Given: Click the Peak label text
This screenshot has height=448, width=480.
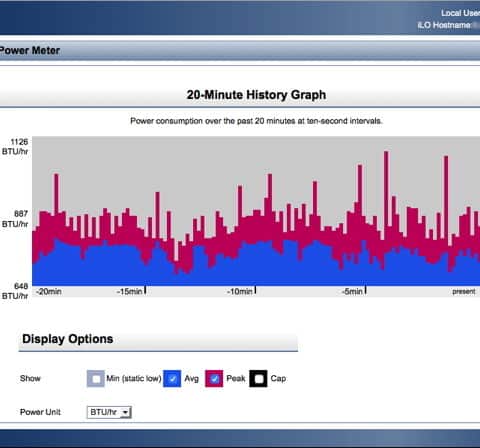Looking at the screenshot, I should pos(236,379).
